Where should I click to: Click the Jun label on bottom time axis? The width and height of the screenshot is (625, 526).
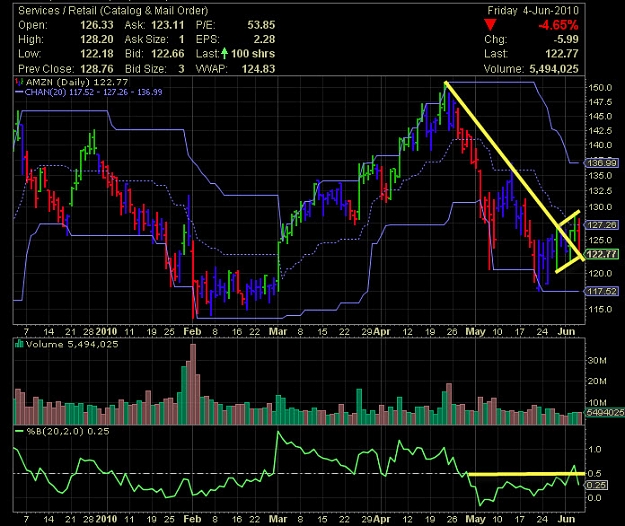click(x=566, y=519)
